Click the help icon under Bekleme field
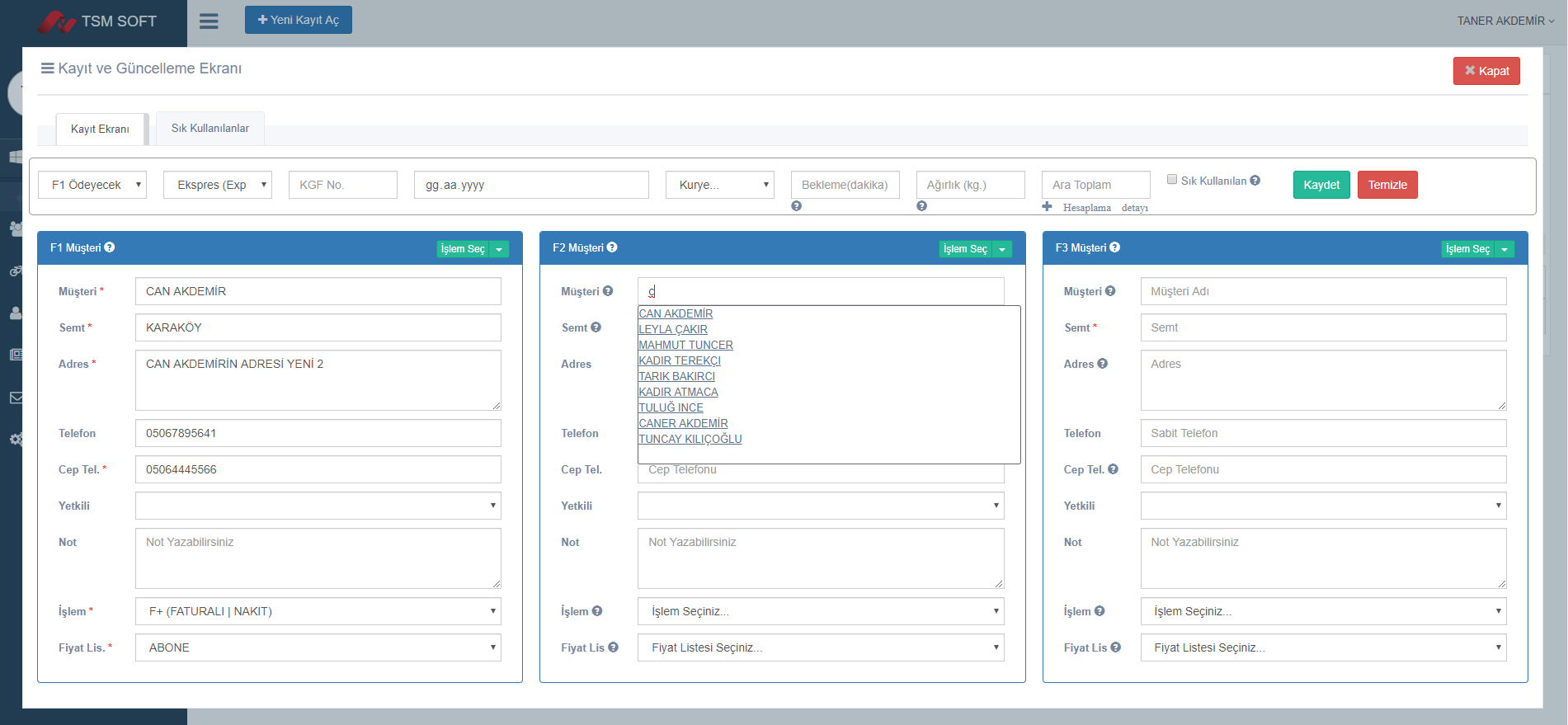The image size is (1568, 725). point(796,206)
